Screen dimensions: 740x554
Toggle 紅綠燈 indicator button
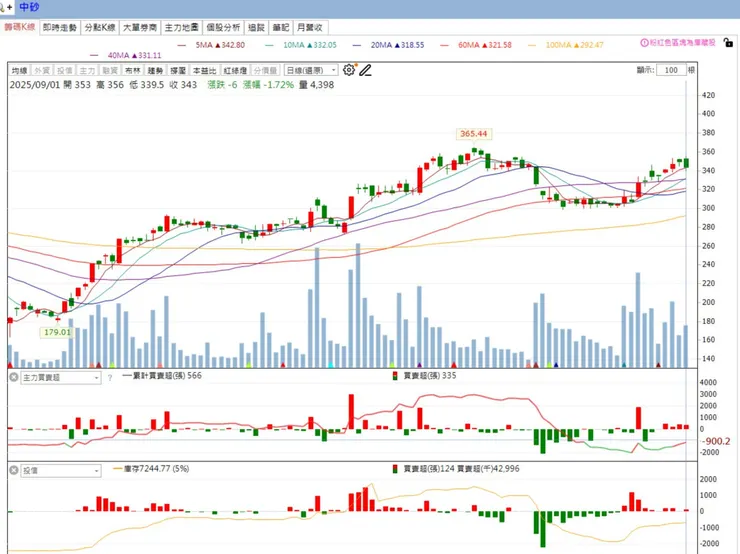click(235, 70)
